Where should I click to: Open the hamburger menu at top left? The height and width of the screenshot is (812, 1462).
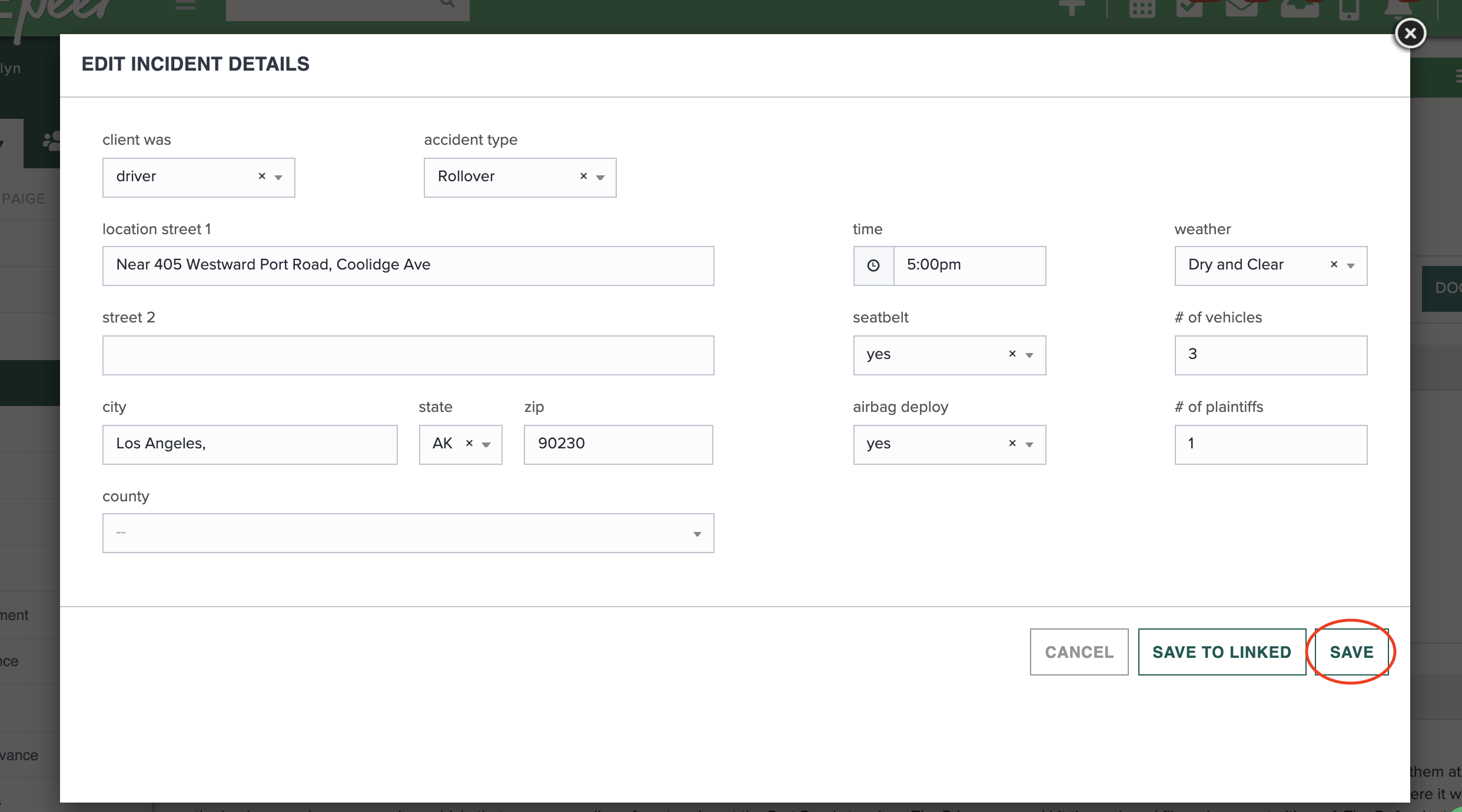point(184,5)
